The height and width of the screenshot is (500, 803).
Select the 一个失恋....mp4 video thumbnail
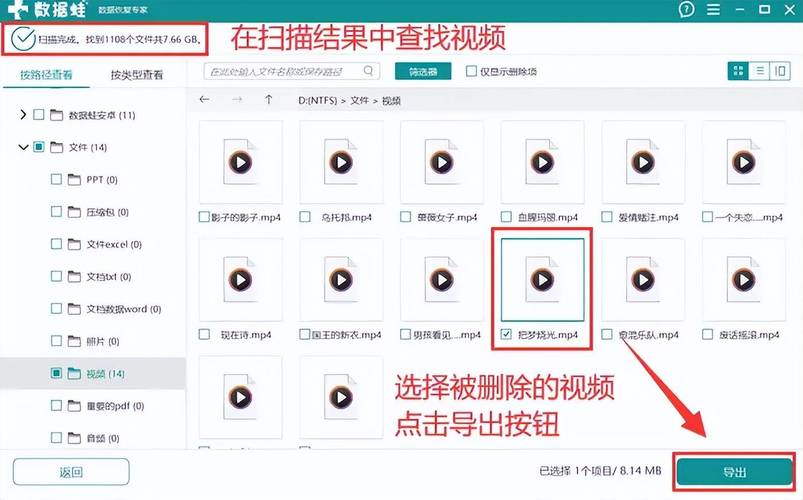(744, 162)
